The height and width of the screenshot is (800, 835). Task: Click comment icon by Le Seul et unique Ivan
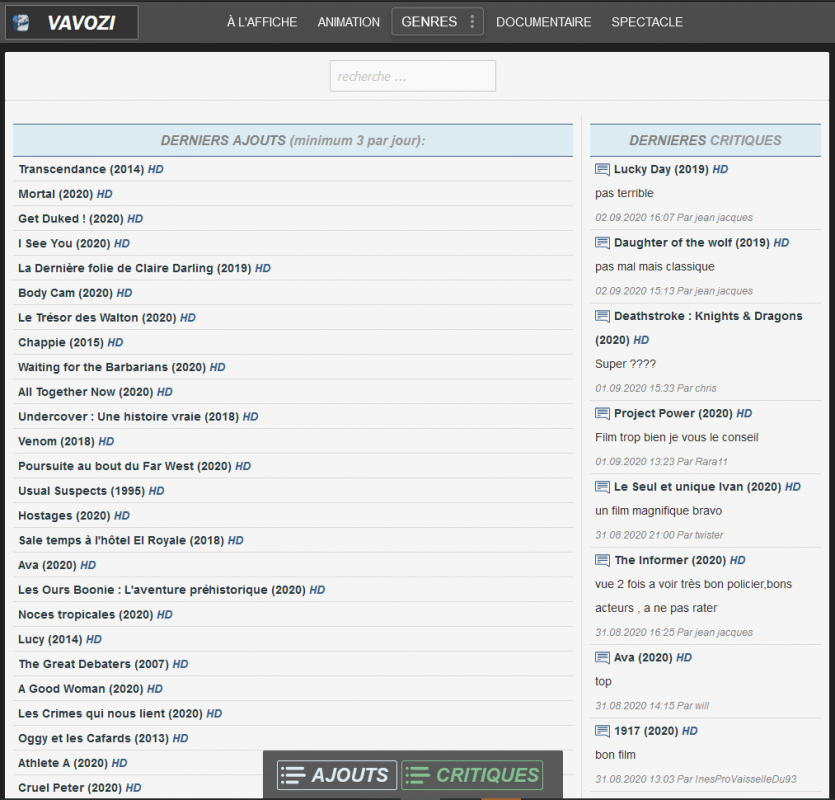pos(602,487)
